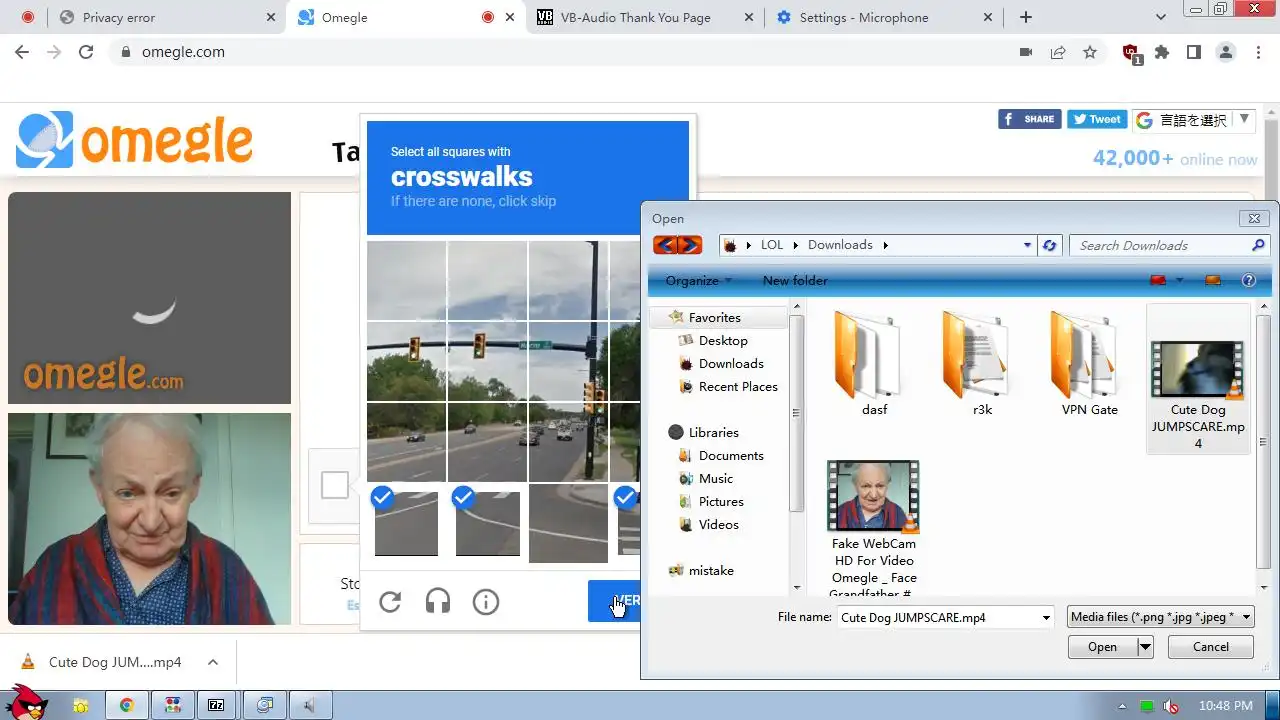Expand the address path dropdown

(x=1027, y=245)
